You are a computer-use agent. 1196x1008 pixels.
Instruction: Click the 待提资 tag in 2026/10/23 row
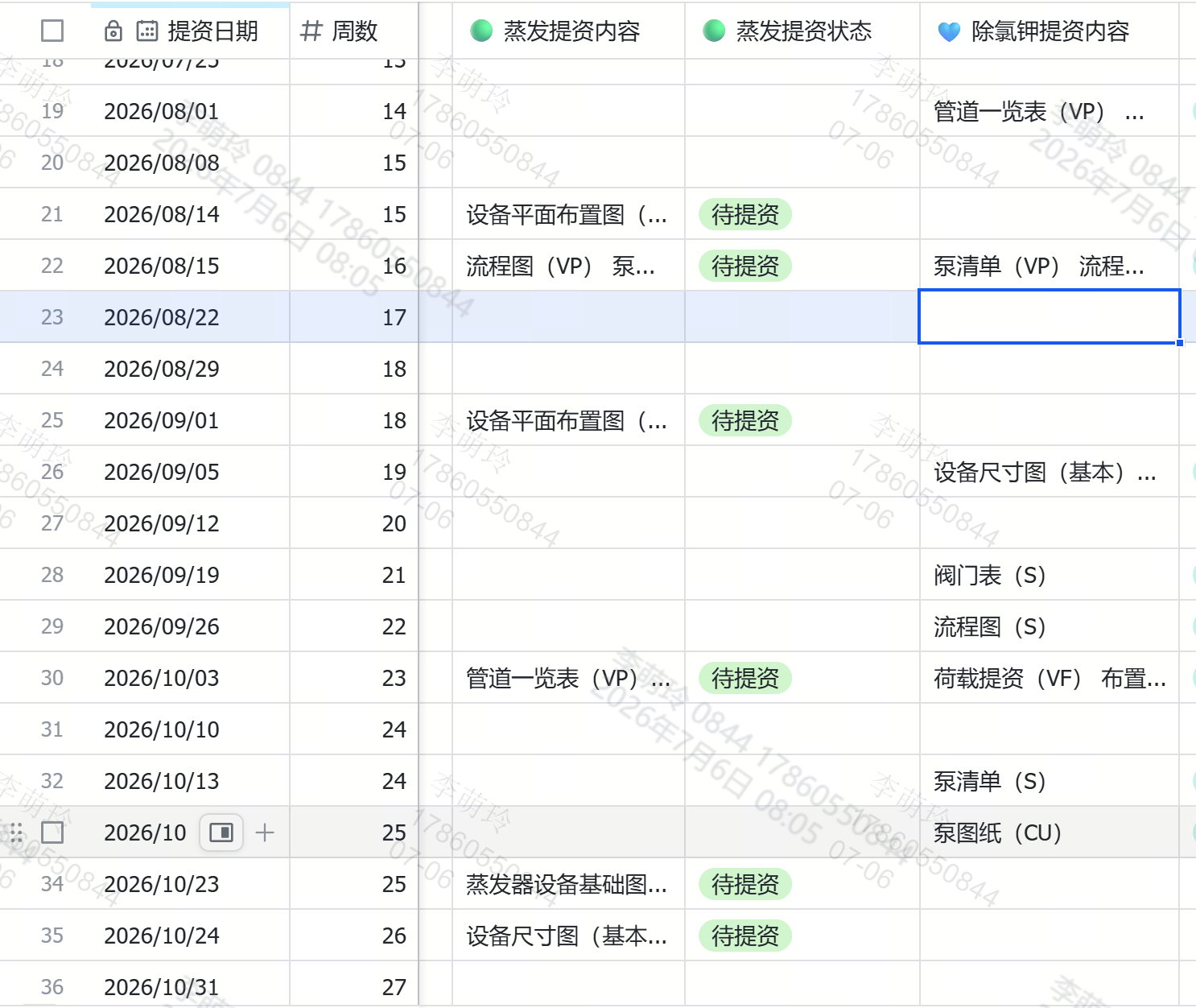pyautogui.click(x=745, y=884)
